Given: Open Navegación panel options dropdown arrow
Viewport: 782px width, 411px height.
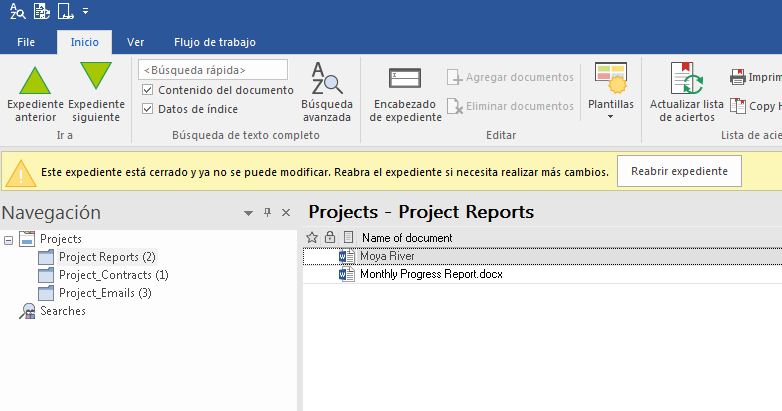Looking at the screenshot, I should [x=248, y=213].
